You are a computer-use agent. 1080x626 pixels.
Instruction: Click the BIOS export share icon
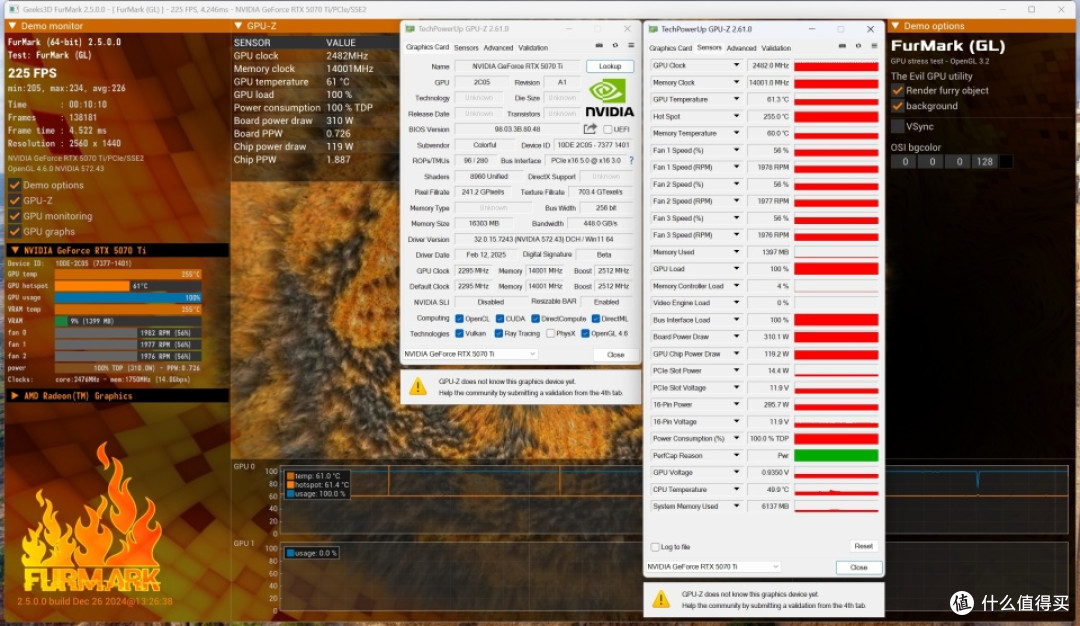[590, 129]
